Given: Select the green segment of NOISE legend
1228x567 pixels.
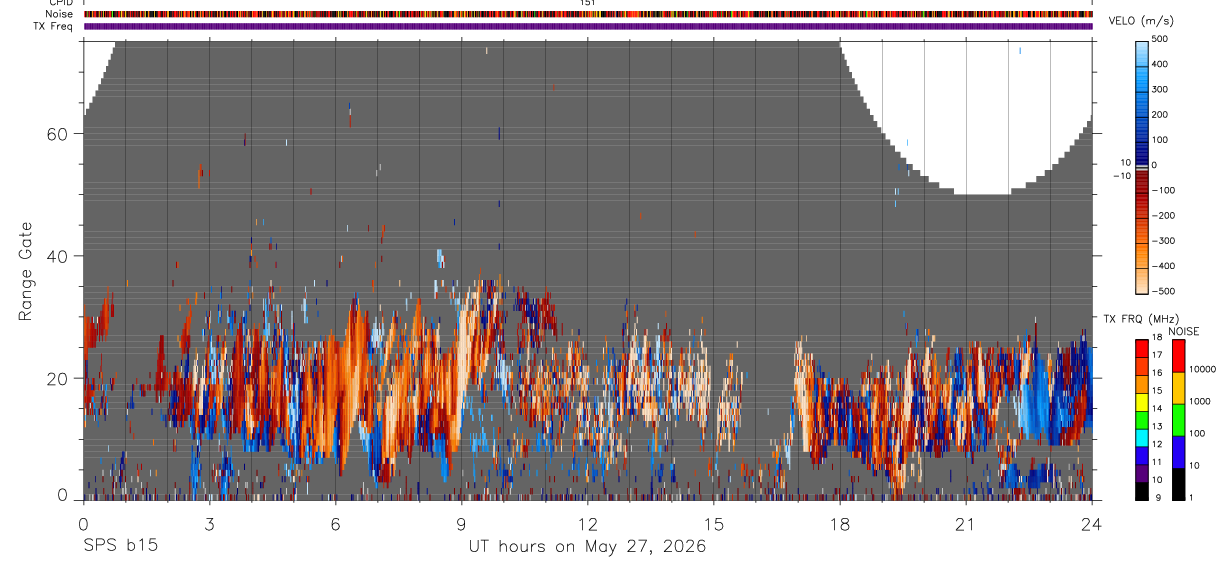Looking at the screenshot, I should coord(1178,420).
